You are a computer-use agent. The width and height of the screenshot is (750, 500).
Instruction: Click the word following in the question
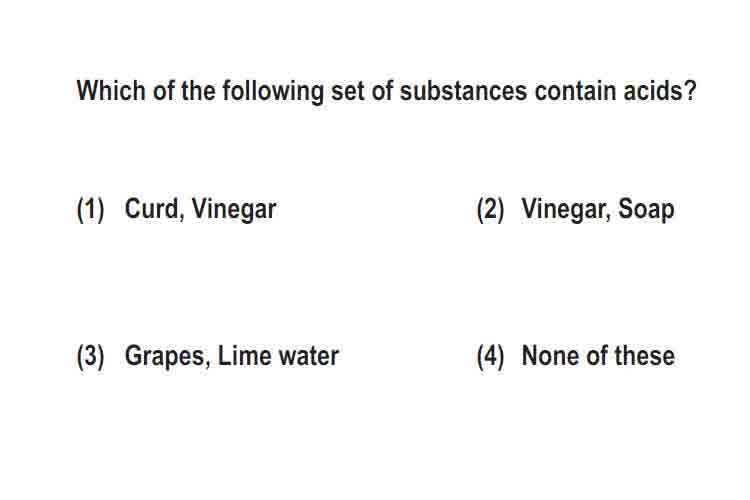click(x=273, y=91)
